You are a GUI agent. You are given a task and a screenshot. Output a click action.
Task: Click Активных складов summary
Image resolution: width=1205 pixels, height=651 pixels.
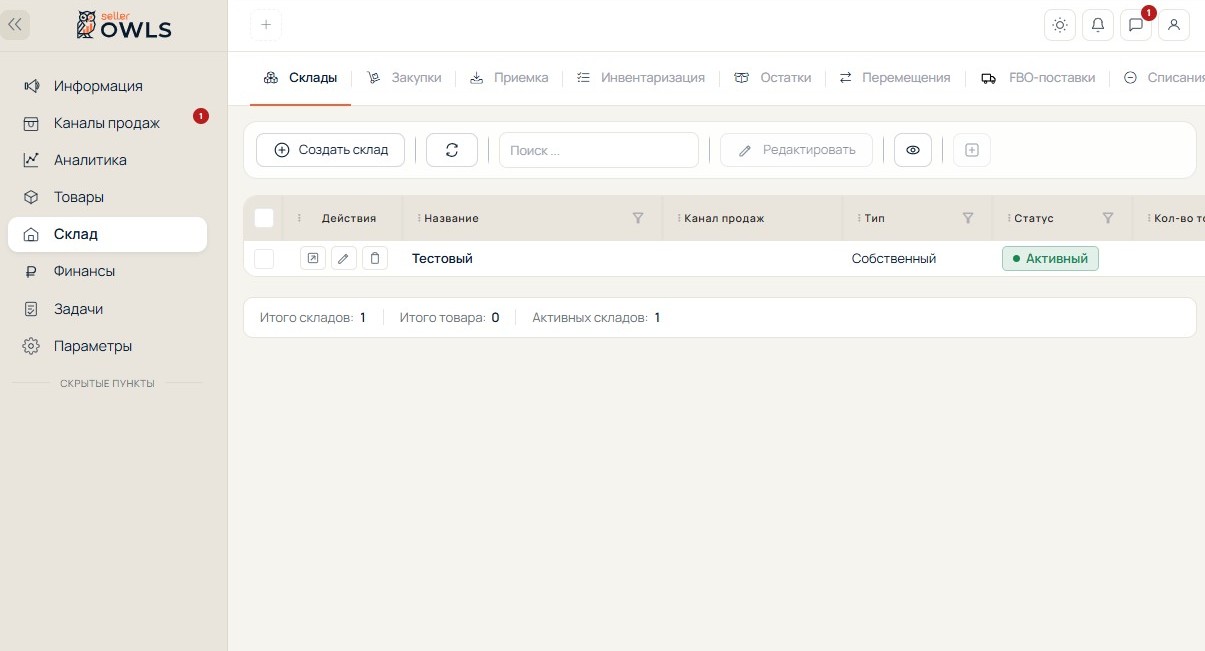(x=596, y=318)
